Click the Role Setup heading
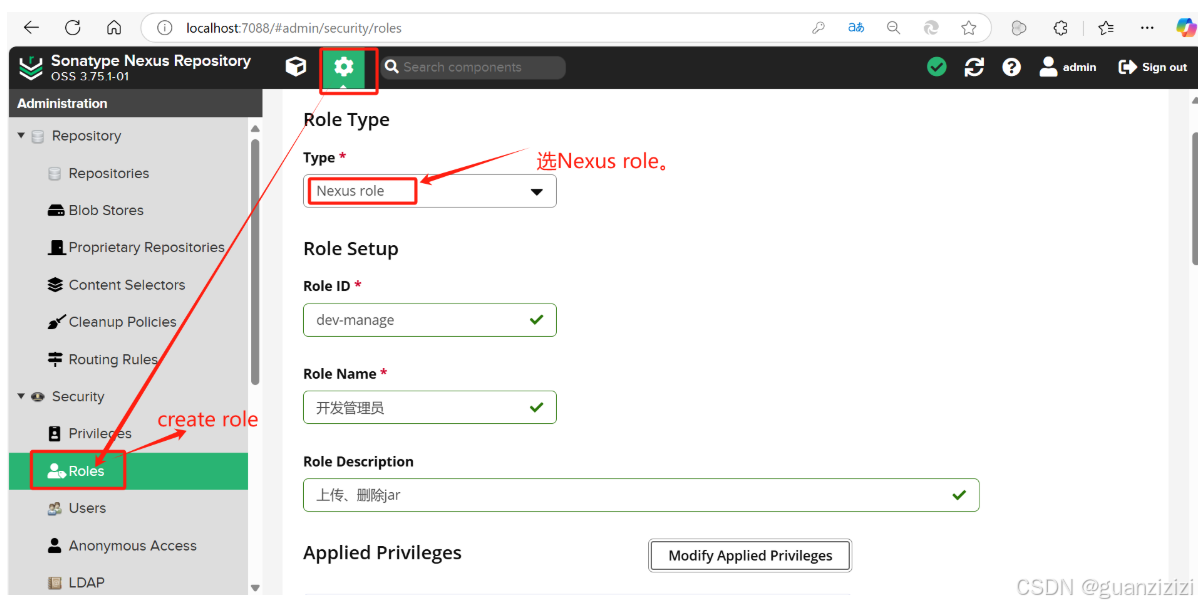 click(351, 249)
